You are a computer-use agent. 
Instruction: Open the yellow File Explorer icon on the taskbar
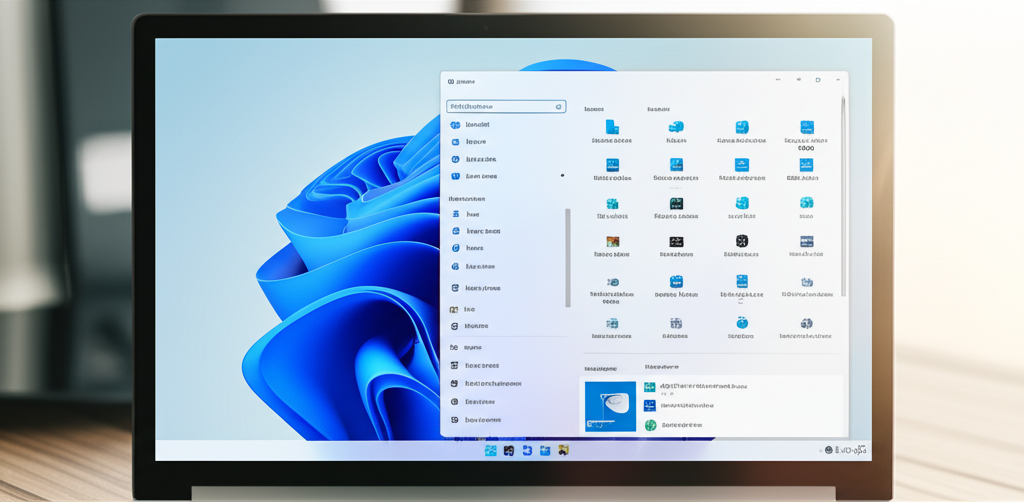(x=564, y=451)
